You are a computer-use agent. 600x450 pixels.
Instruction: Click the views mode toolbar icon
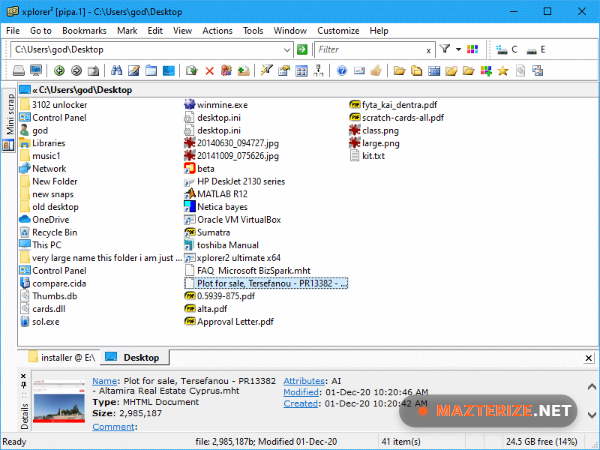point(301,71)
